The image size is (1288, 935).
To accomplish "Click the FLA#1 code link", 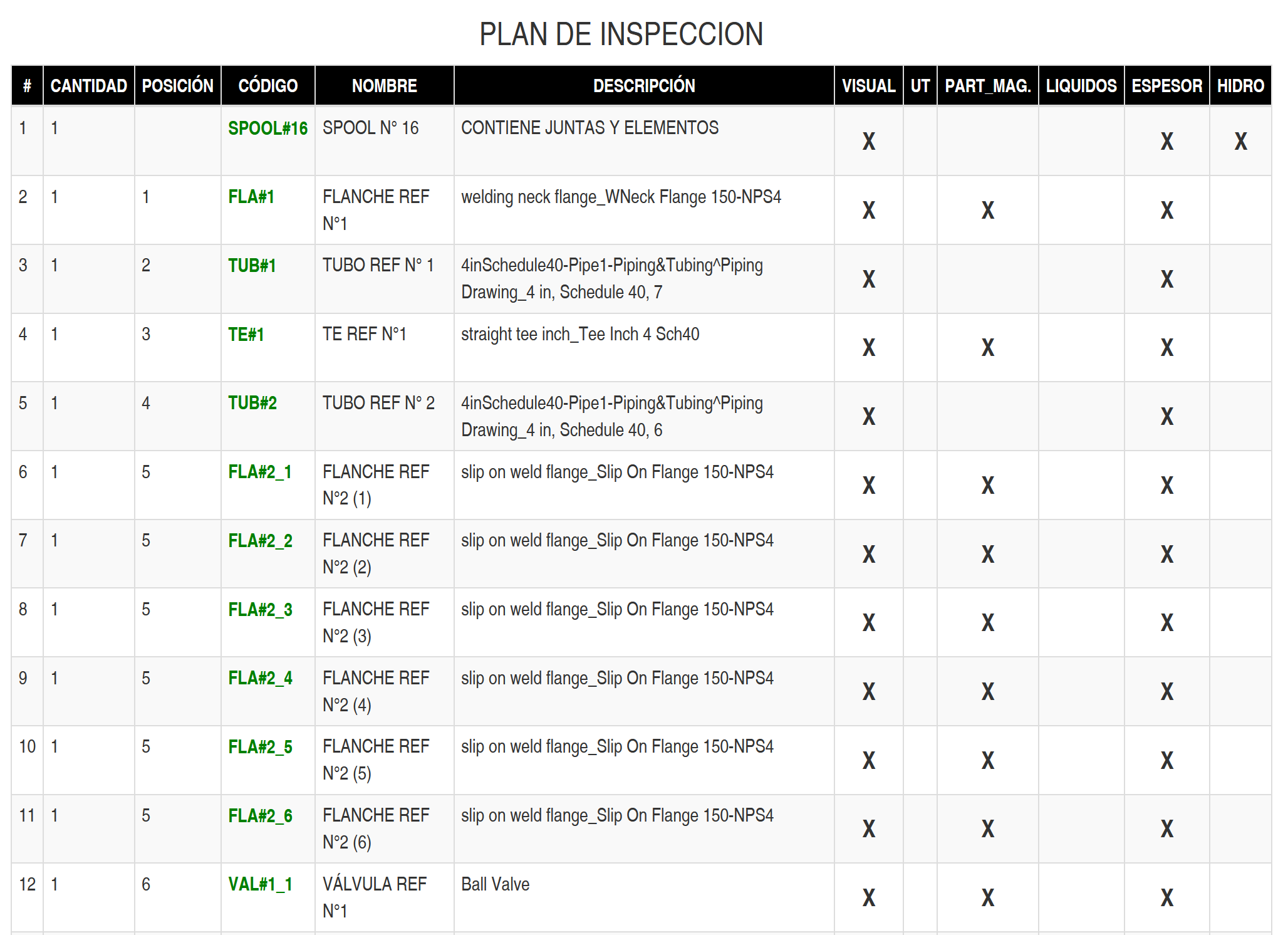I will point(251,197).
